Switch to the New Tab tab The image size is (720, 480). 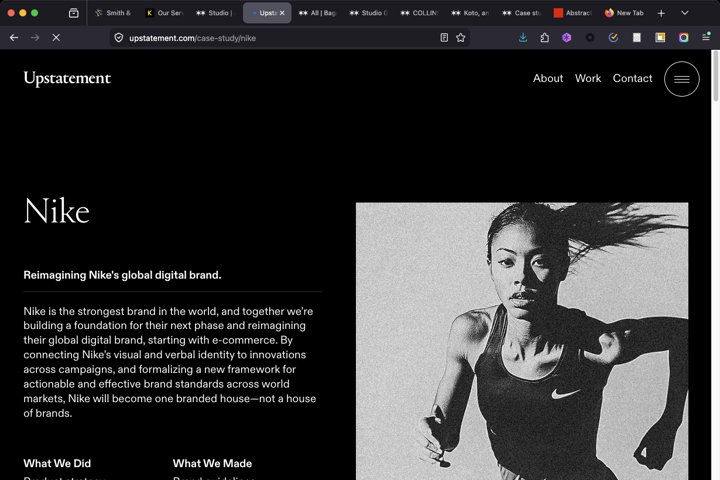point(624,13)
